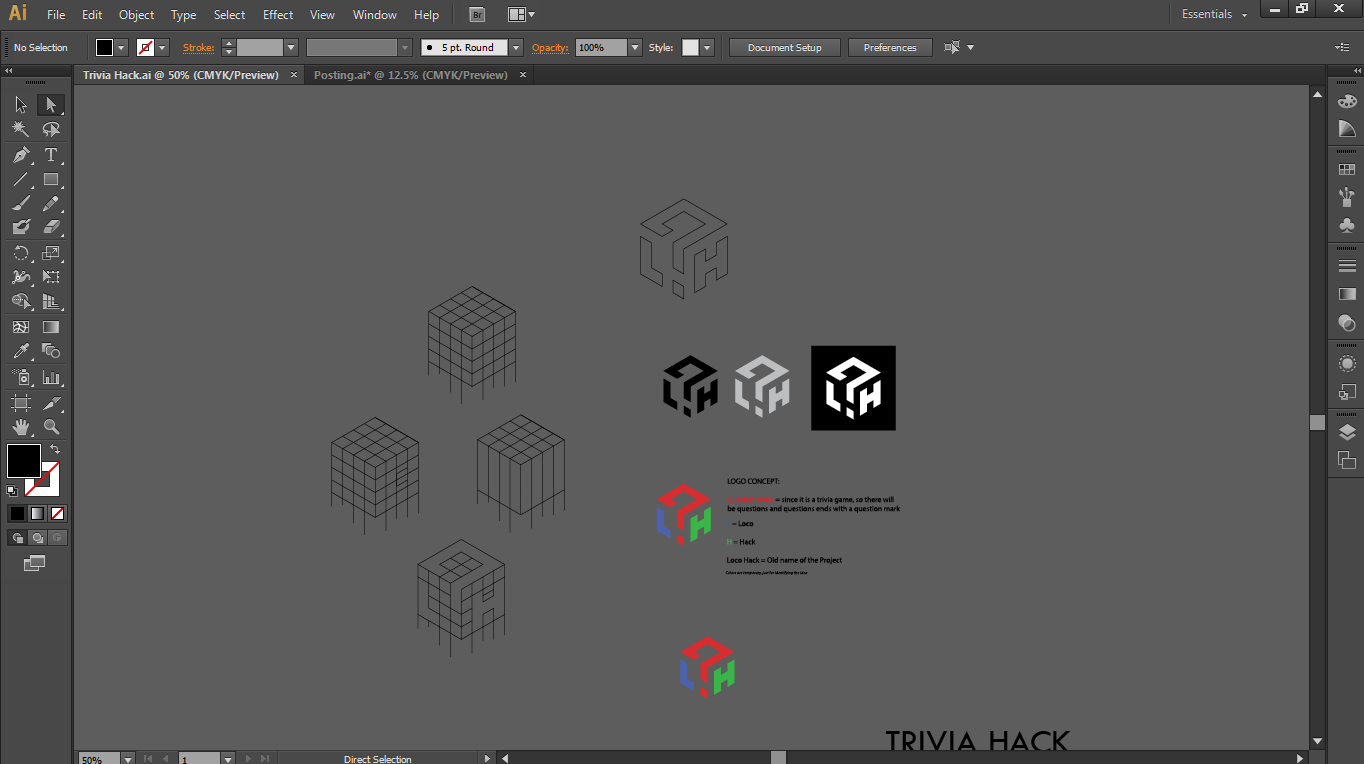
Task: Open the fill color dropdown in control bar
Action: tap(122, 47)
